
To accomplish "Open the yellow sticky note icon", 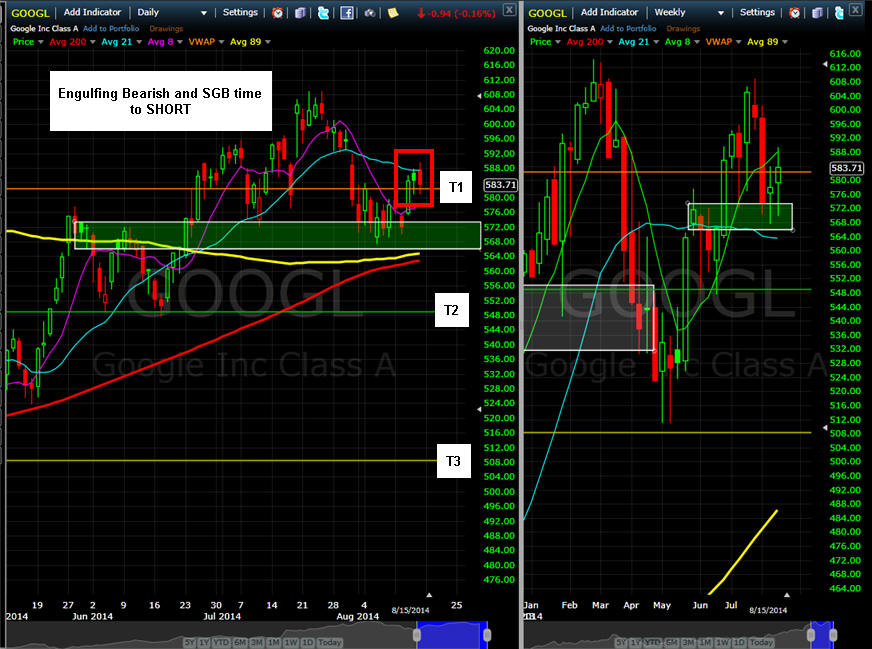I will 393,12.
